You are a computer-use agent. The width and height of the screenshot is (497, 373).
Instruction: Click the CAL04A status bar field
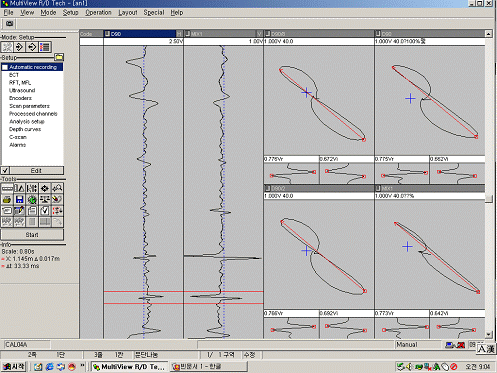[27, 345]
